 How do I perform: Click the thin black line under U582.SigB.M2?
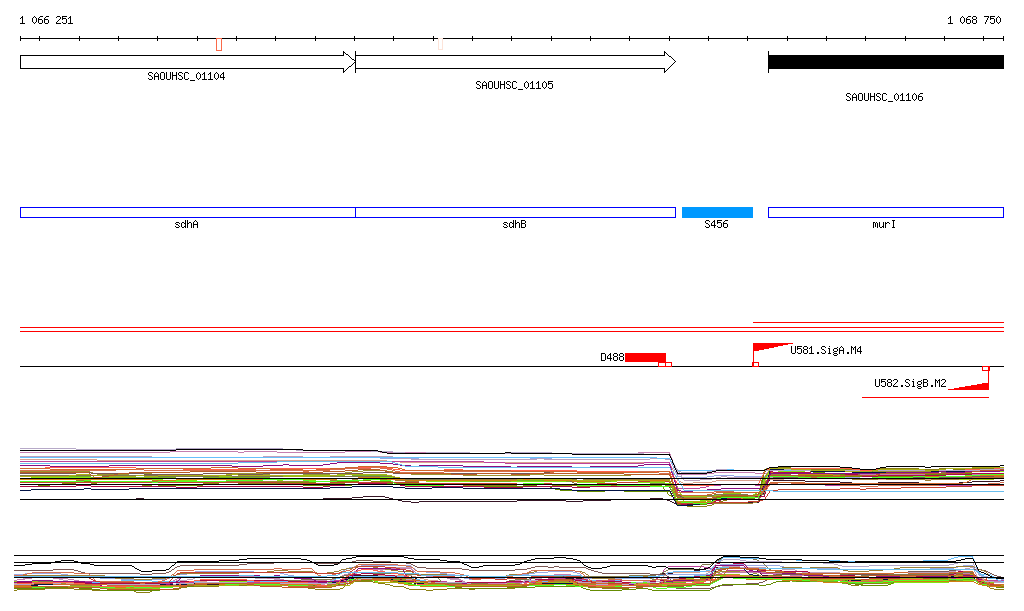pos(924,397)
